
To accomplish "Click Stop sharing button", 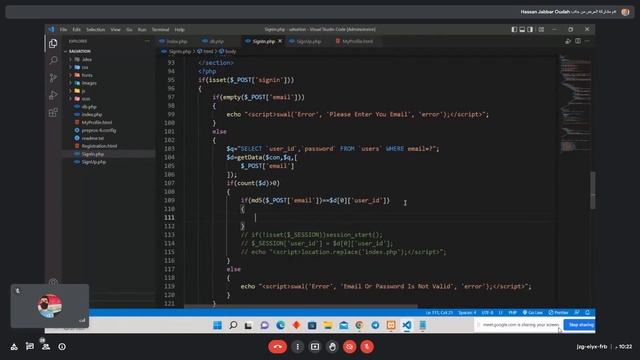I will tap(580, 325).
